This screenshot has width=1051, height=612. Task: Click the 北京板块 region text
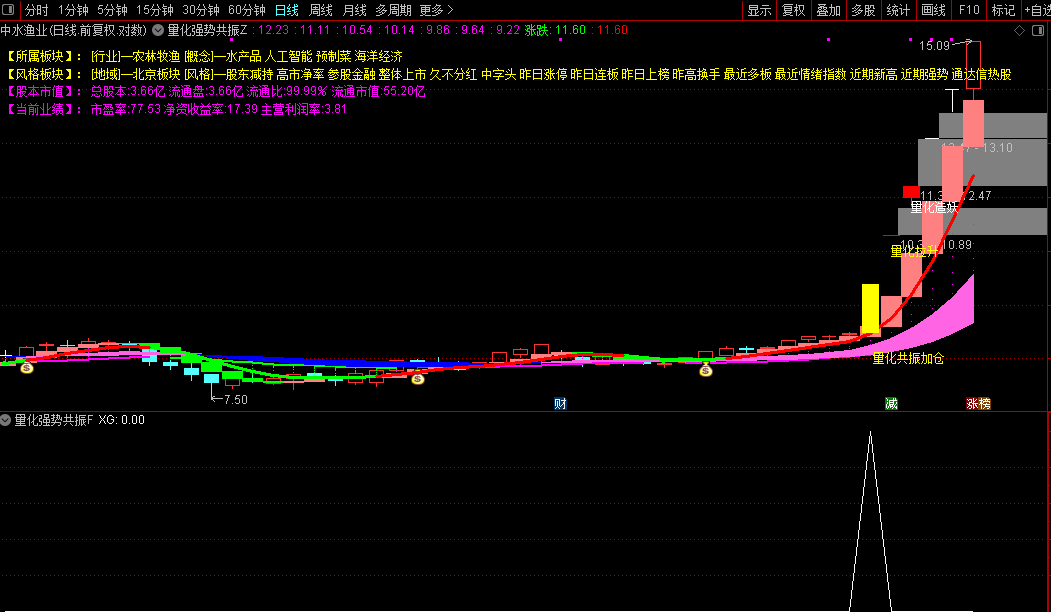(x=157, y=74)
